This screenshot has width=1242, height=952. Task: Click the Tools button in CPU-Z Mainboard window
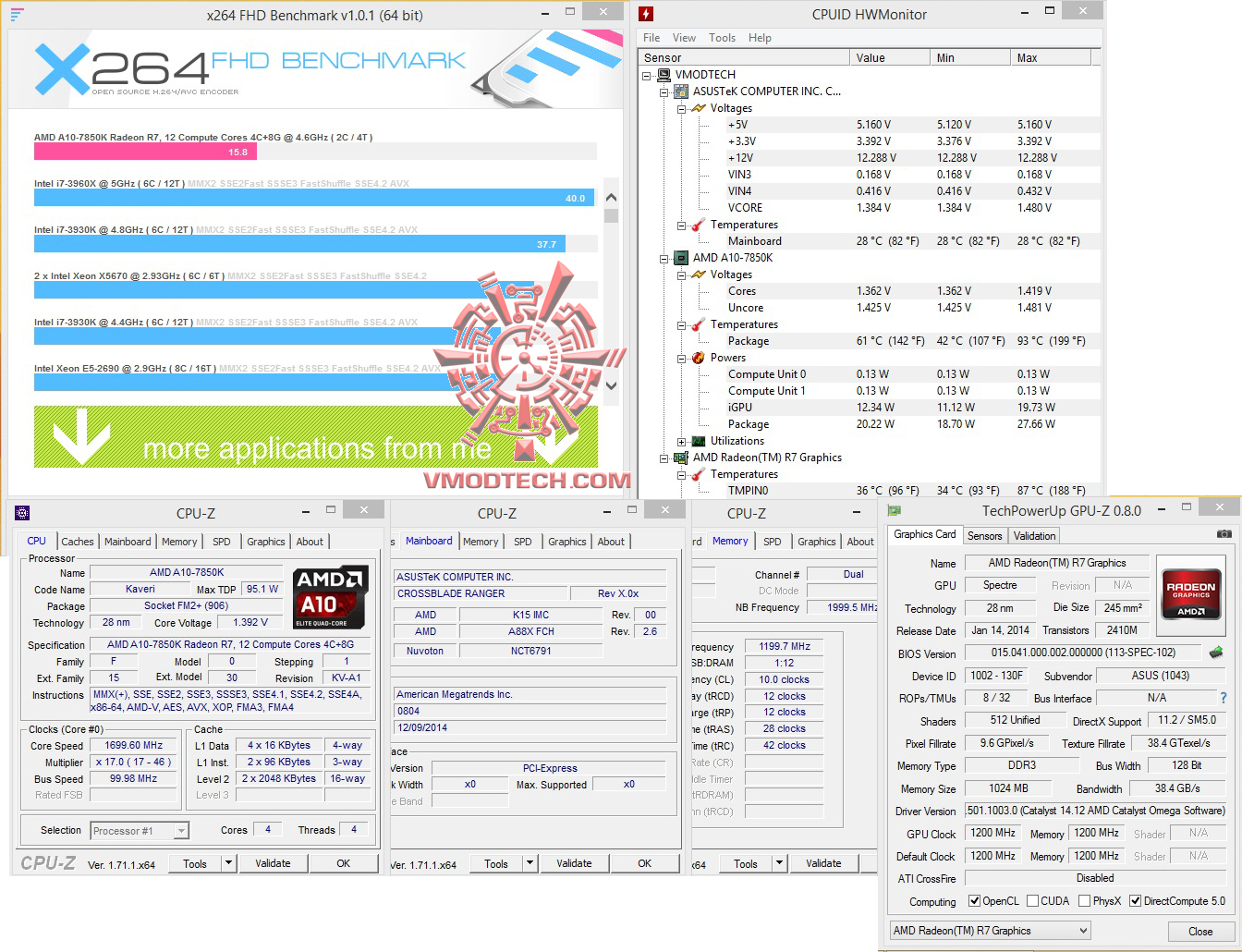pyautogui.click(x=496, y=863)
